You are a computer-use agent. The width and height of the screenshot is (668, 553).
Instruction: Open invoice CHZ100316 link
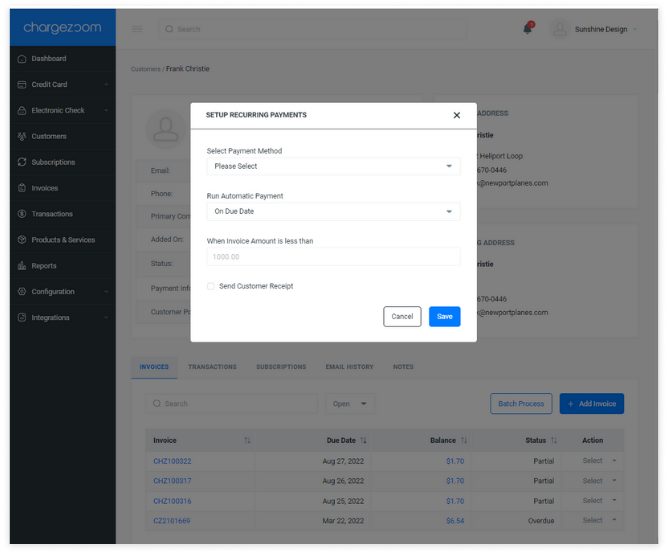173,501
